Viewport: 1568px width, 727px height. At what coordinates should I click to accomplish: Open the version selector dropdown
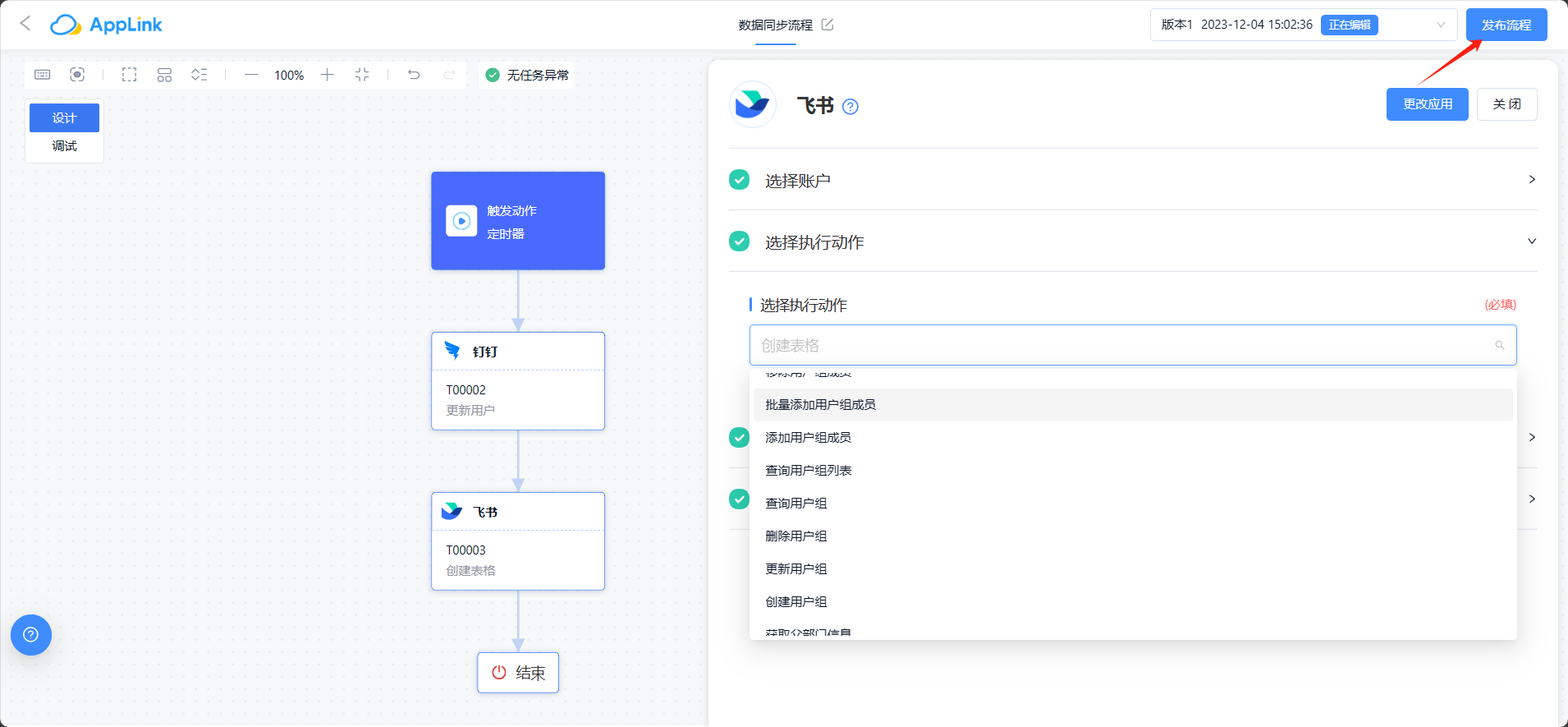tap(1303, 25)
